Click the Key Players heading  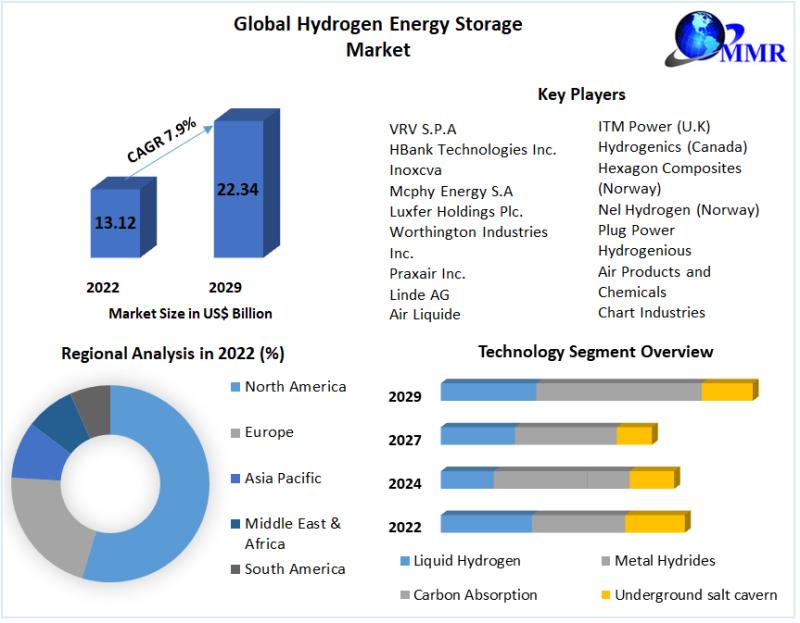point(581,94)
